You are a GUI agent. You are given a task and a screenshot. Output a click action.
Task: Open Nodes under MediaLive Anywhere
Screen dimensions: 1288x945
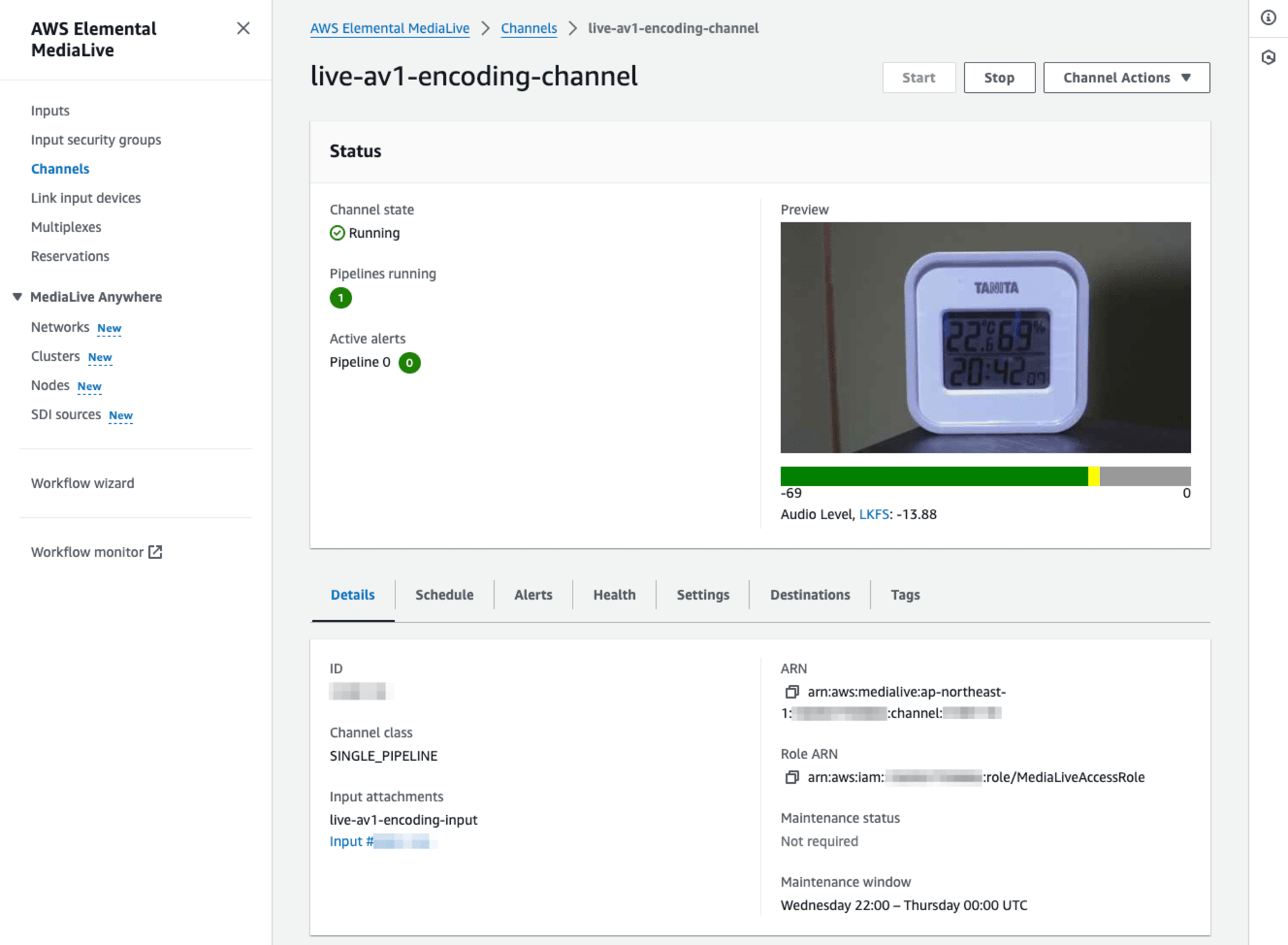50,385
